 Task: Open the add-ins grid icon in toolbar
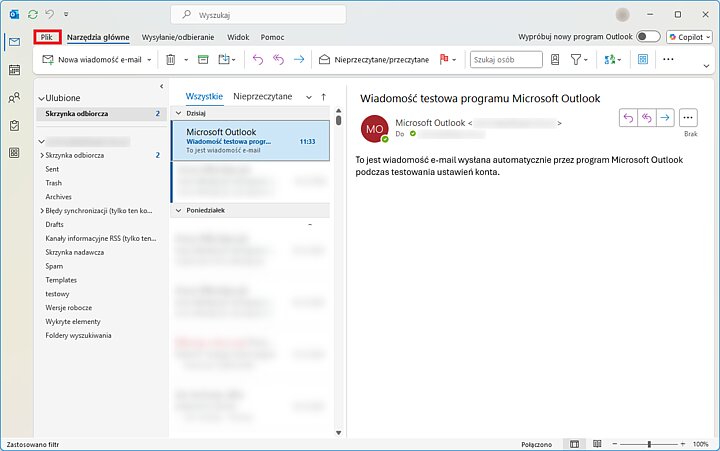(x=643, y=59)
